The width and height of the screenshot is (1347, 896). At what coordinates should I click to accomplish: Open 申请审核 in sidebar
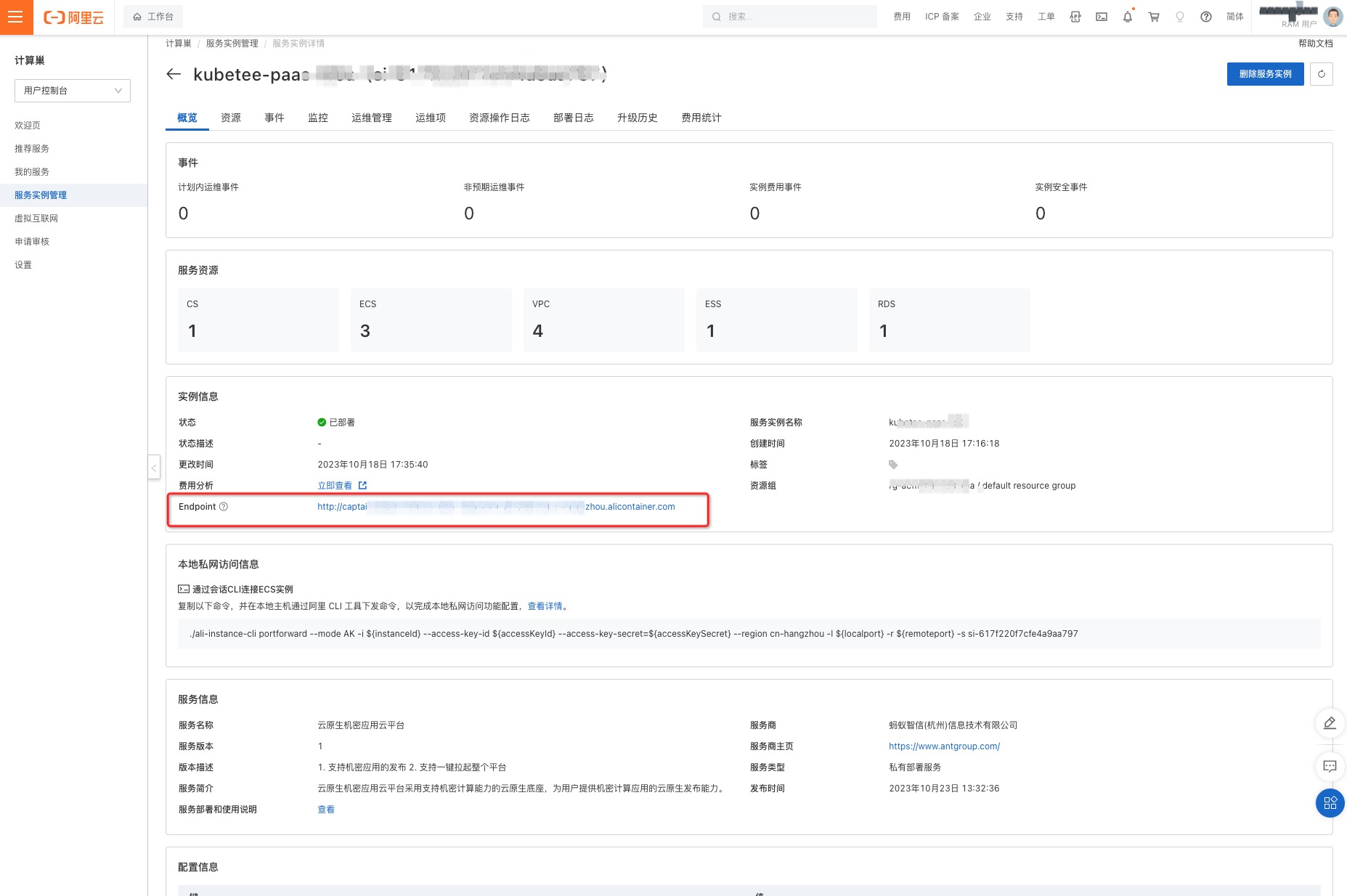32,242
